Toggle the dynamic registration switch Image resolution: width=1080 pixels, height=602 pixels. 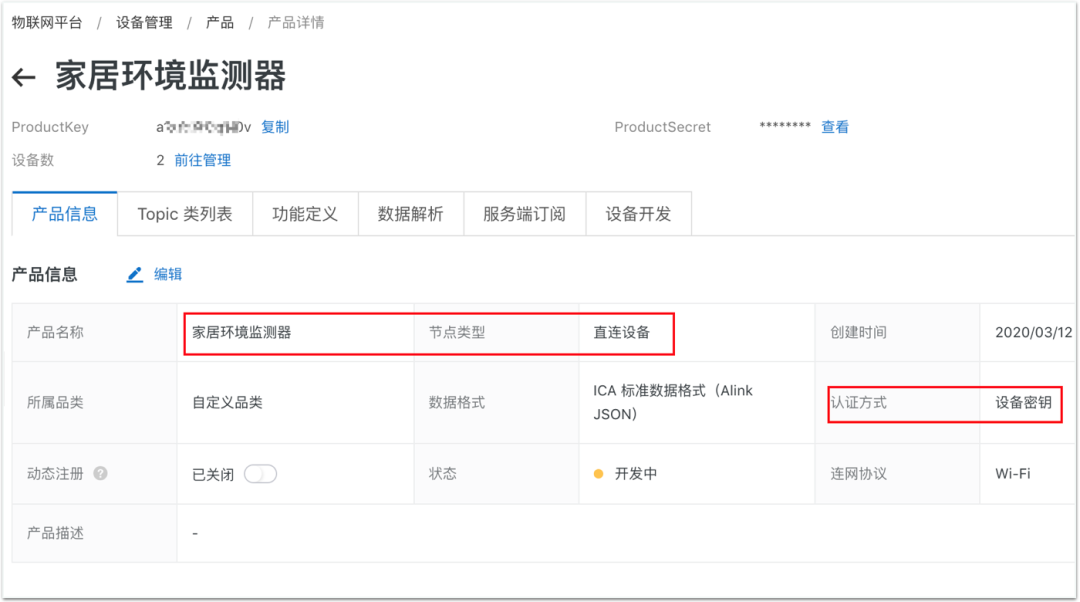260,474
